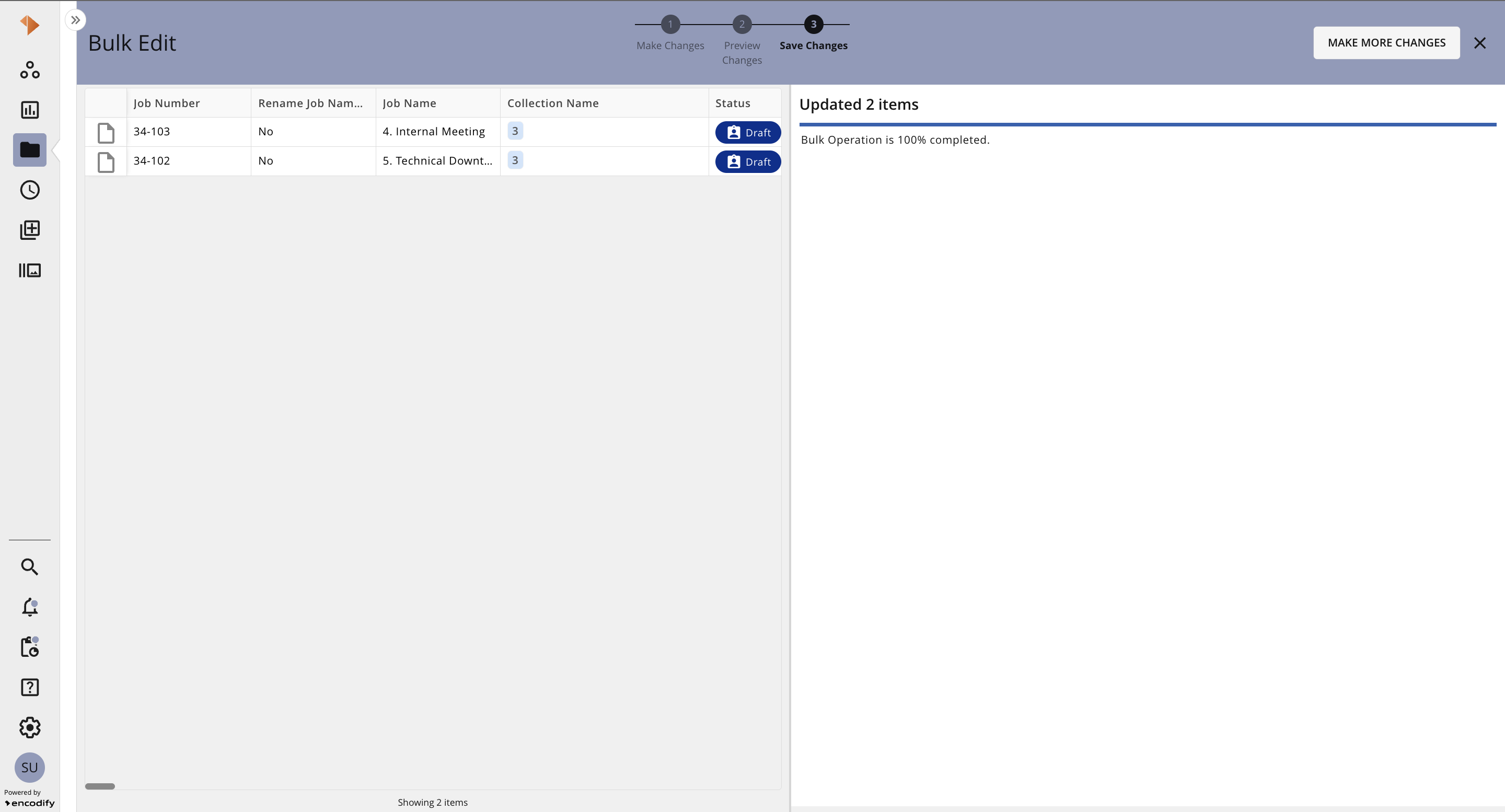
Task: Click the 'Showing 2 items' footer text
Action: point(432,803)
